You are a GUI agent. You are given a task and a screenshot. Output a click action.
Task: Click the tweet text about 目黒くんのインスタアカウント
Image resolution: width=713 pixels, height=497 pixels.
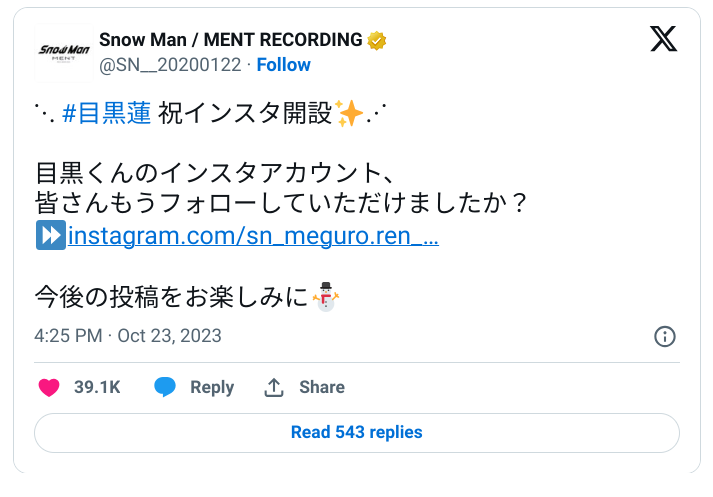(x=214, y=173)
